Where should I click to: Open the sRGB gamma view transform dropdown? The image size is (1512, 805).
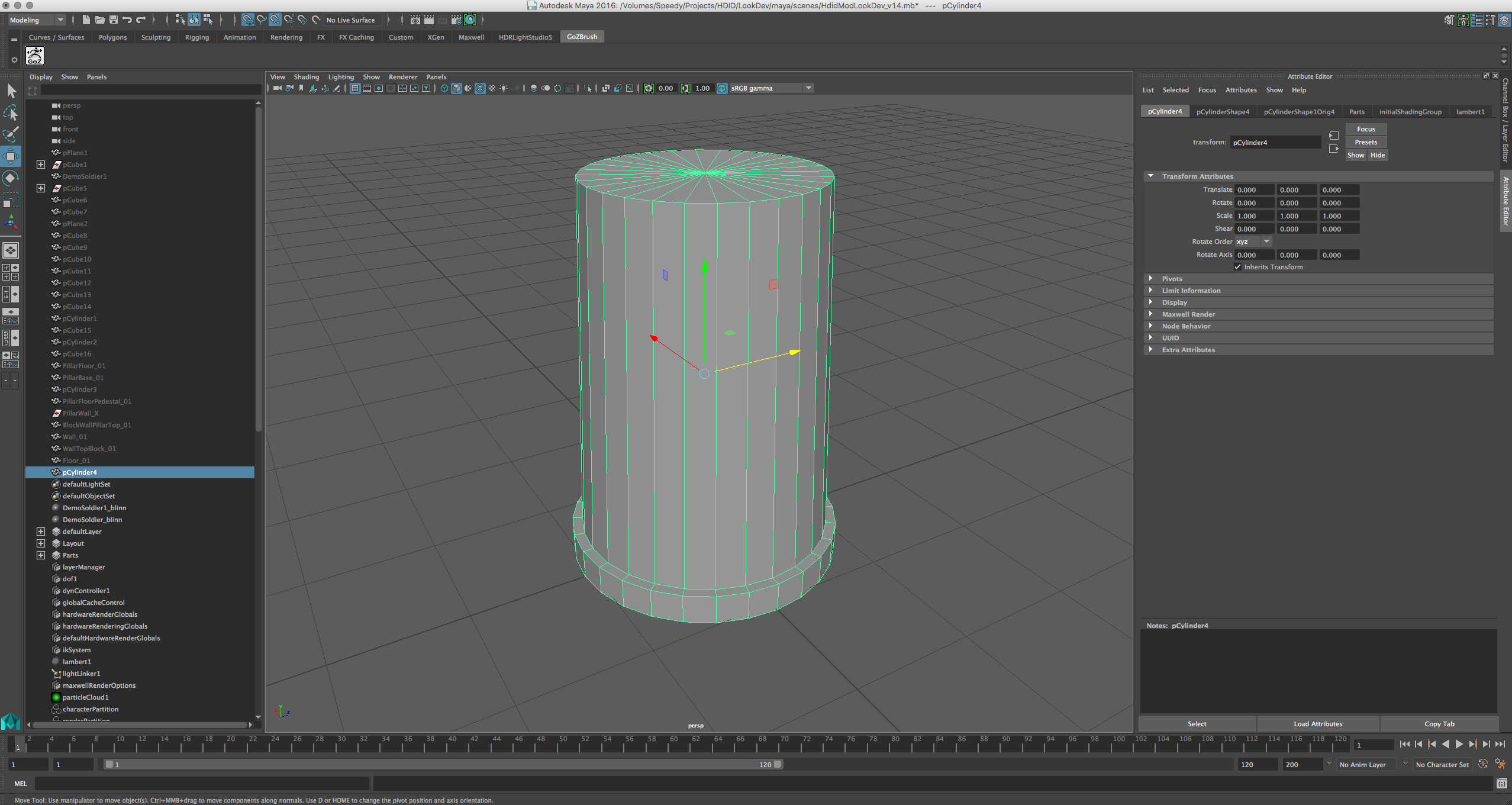point(808,88)
